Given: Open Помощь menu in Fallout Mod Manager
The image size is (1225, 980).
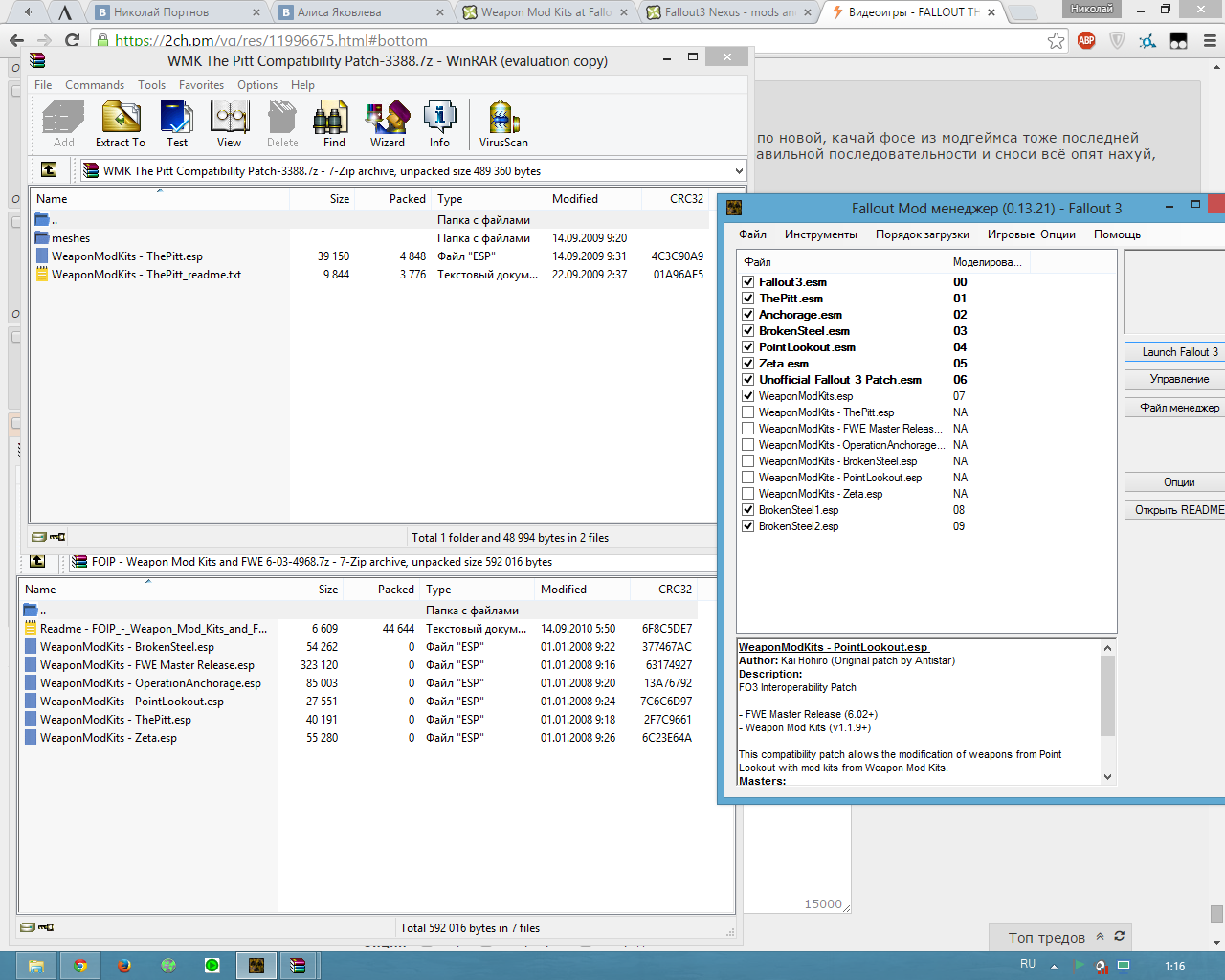Looking at the screenshot, I should 1117,234.
